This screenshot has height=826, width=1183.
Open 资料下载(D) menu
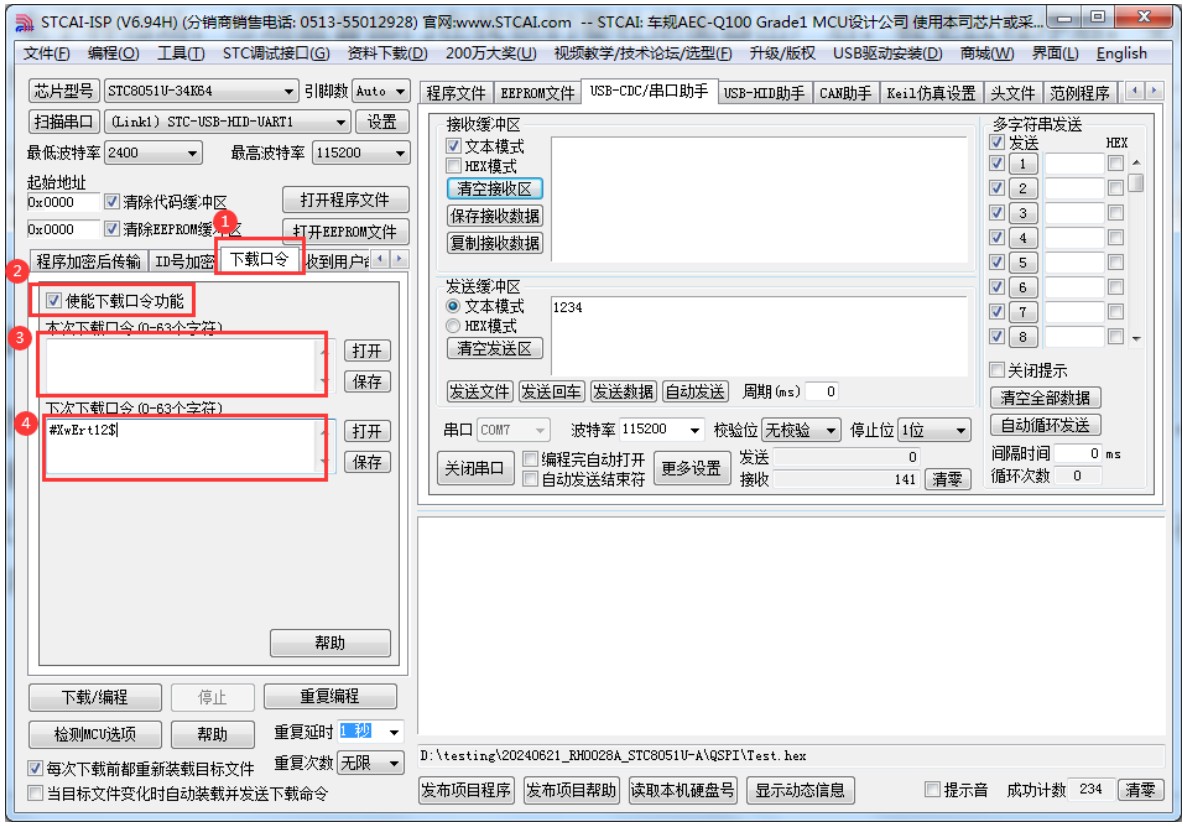point(387,54)
